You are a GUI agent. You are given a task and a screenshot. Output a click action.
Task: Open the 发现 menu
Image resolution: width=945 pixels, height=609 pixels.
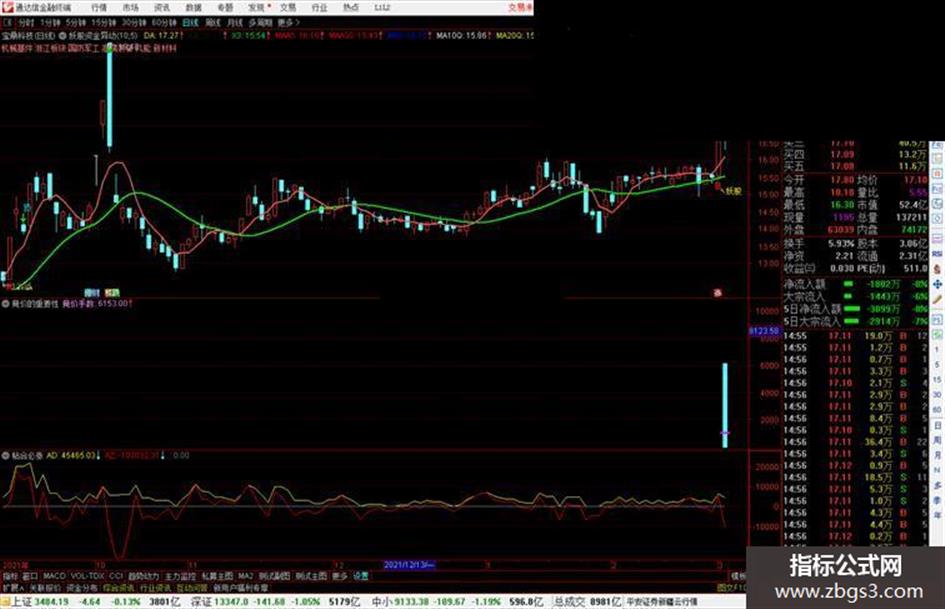click(x=257, y=7)
